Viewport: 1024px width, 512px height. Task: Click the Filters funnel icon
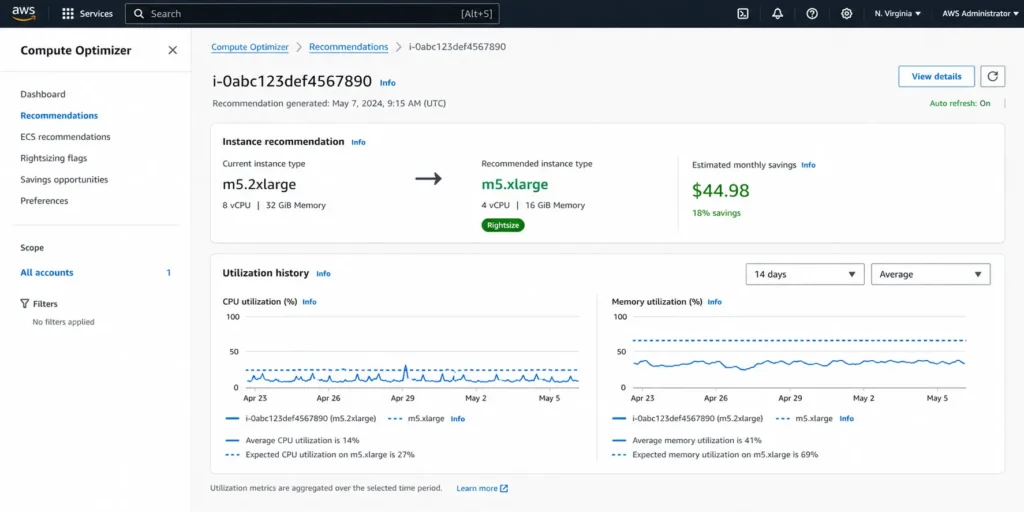point(25,304)
